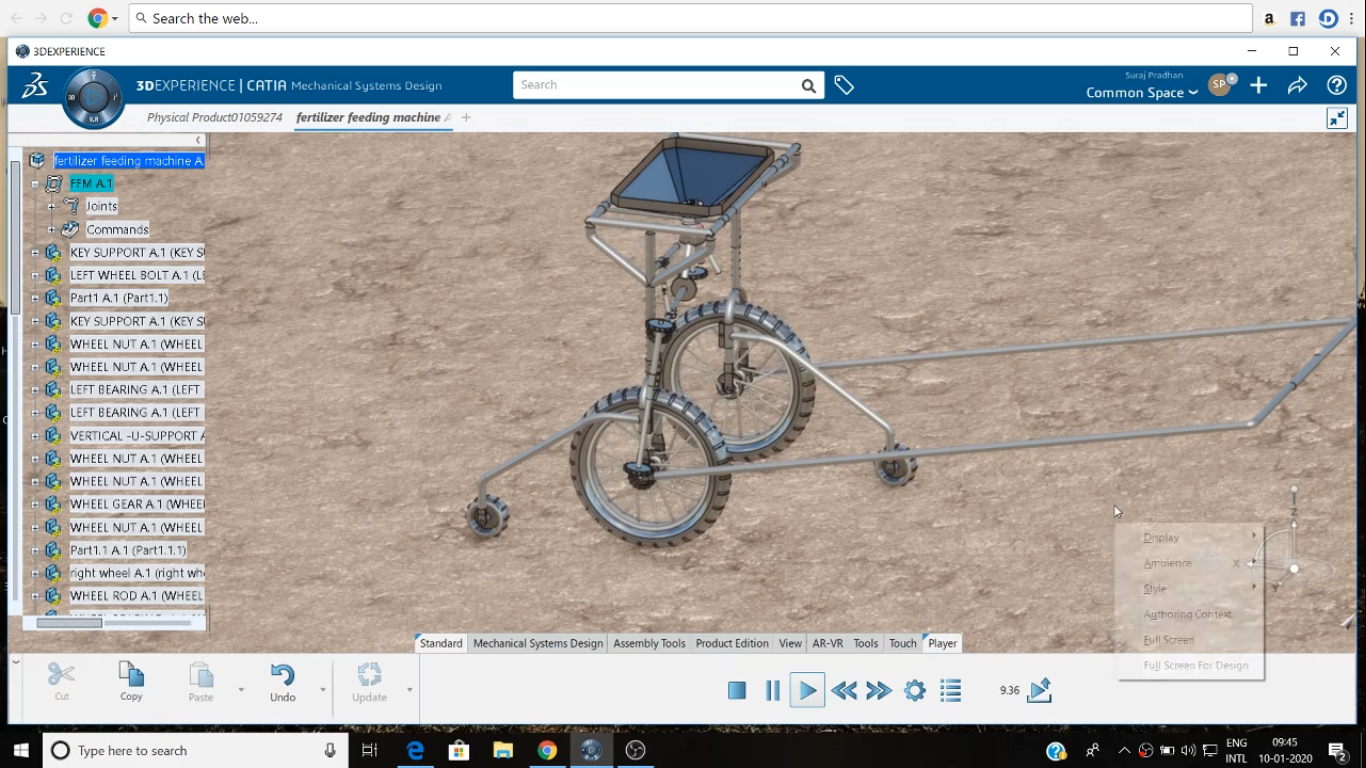Viewport: 1366px width, 768px height.
Task: Open the help question mark icon
Action: point(1337,86)
